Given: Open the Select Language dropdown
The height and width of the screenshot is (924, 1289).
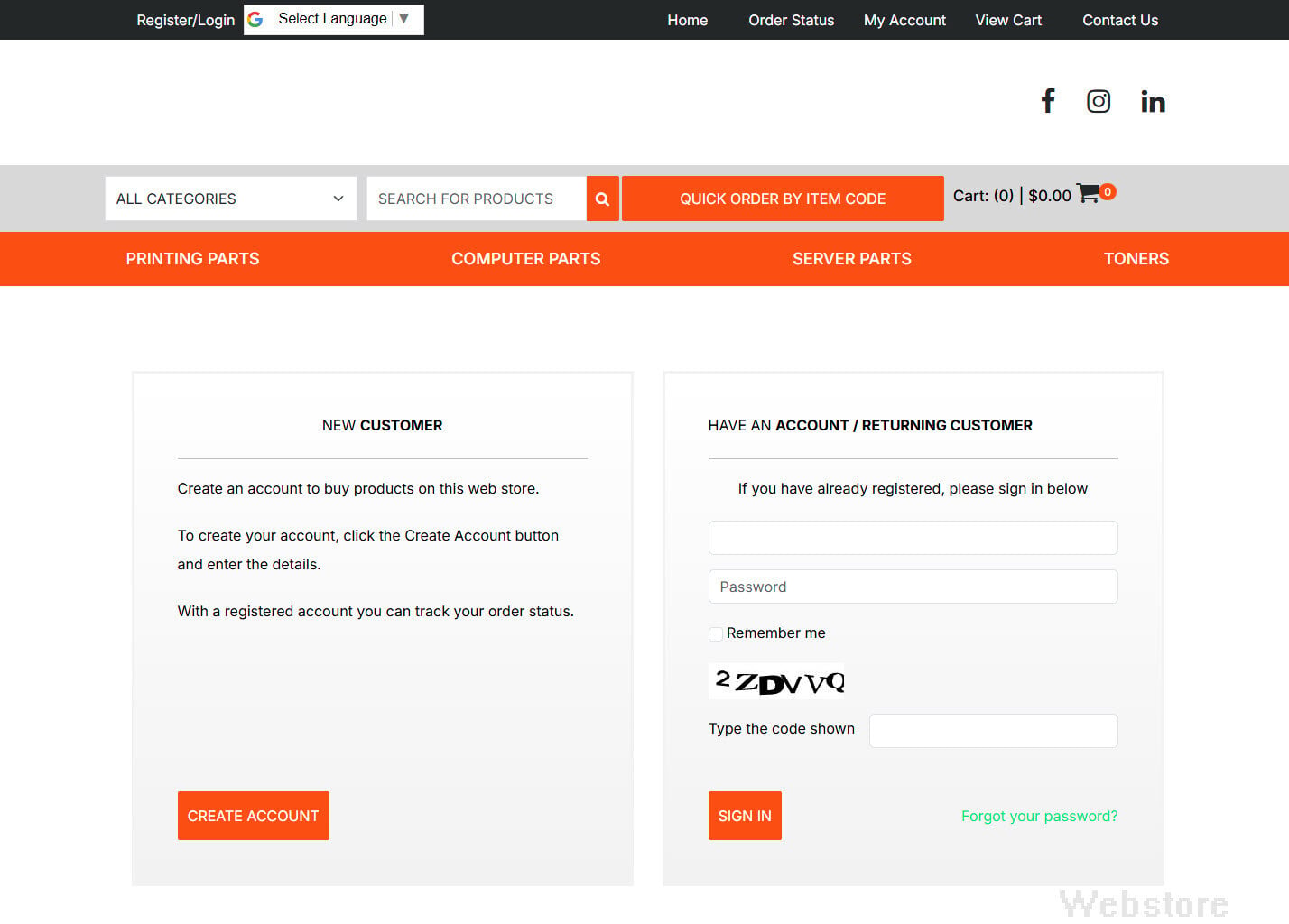Looking at the screenshot, I should click(x=344, y=19).
